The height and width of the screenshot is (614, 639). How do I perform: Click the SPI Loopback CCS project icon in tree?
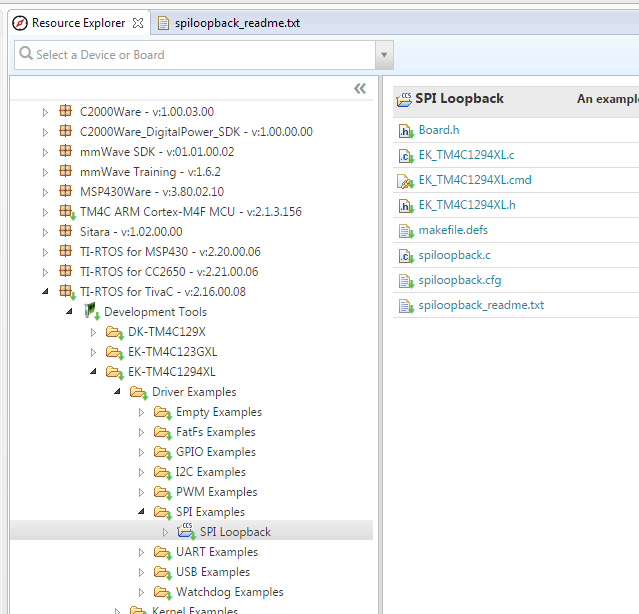pyautogui.click(x=186, y=531)
